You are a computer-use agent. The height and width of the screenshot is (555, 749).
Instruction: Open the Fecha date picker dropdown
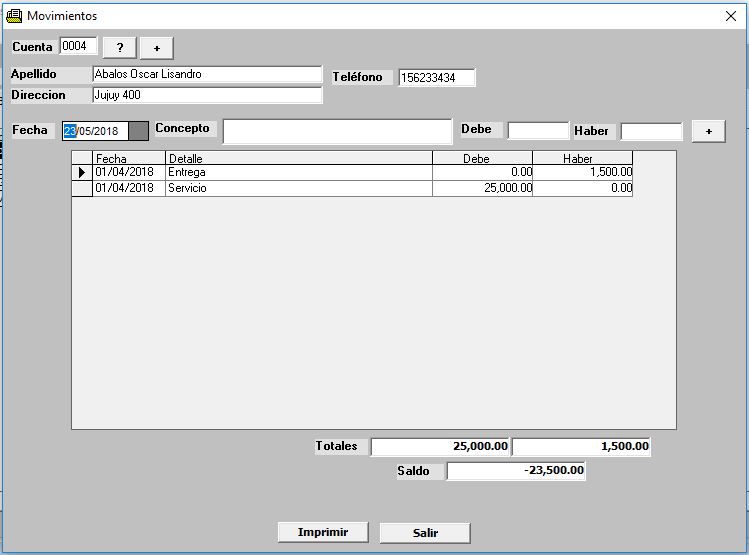point(139,131)
